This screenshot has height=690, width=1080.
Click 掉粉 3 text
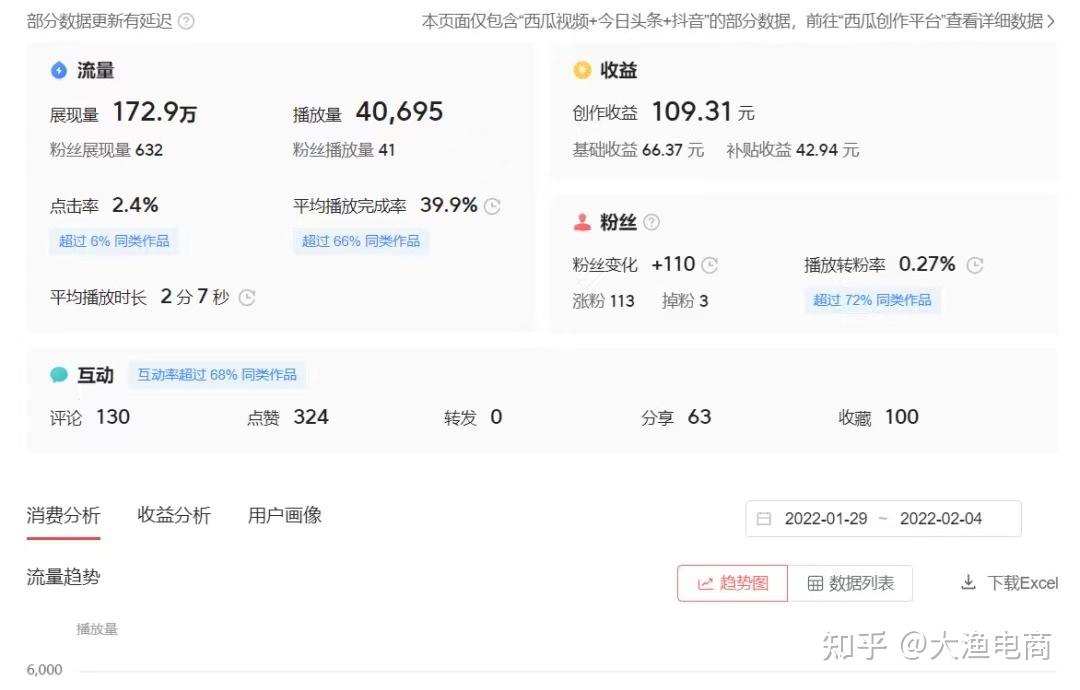685,301
